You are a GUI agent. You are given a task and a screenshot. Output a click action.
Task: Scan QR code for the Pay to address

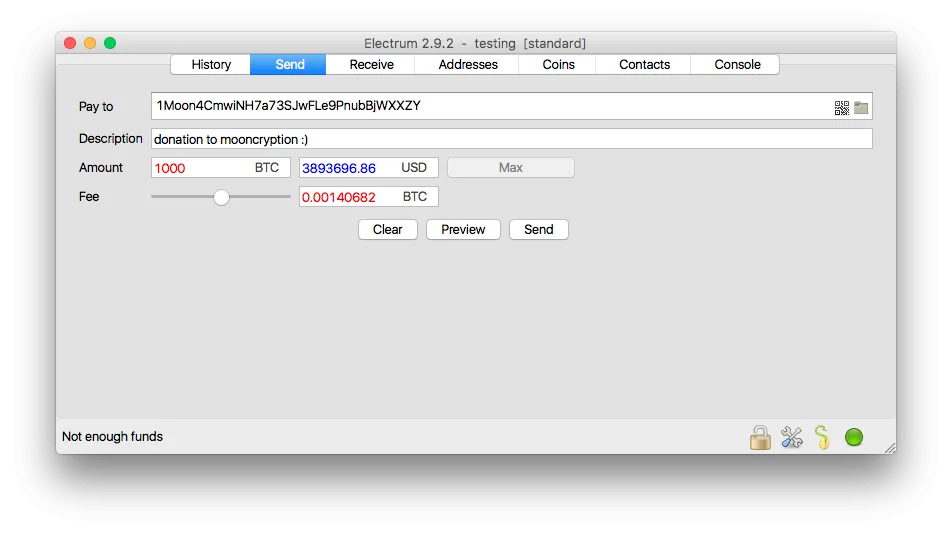842,108
